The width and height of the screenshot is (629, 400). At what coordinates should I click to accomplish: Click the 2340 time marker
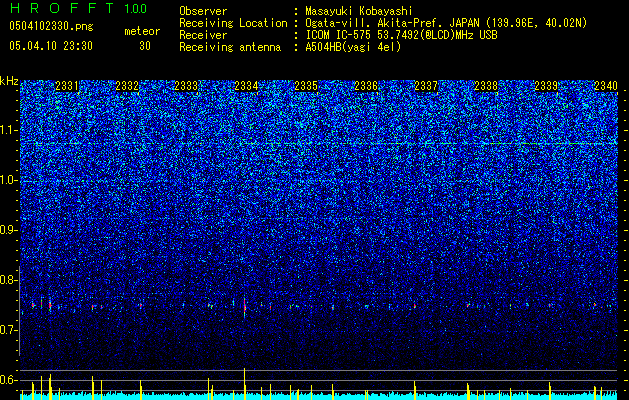point(606,86)
